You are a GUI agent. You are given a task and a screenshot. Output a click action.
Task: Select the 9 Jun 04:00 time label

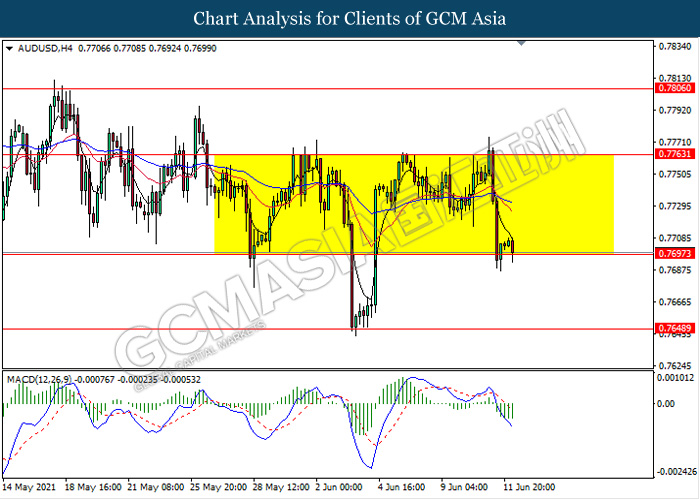point(464,487)
